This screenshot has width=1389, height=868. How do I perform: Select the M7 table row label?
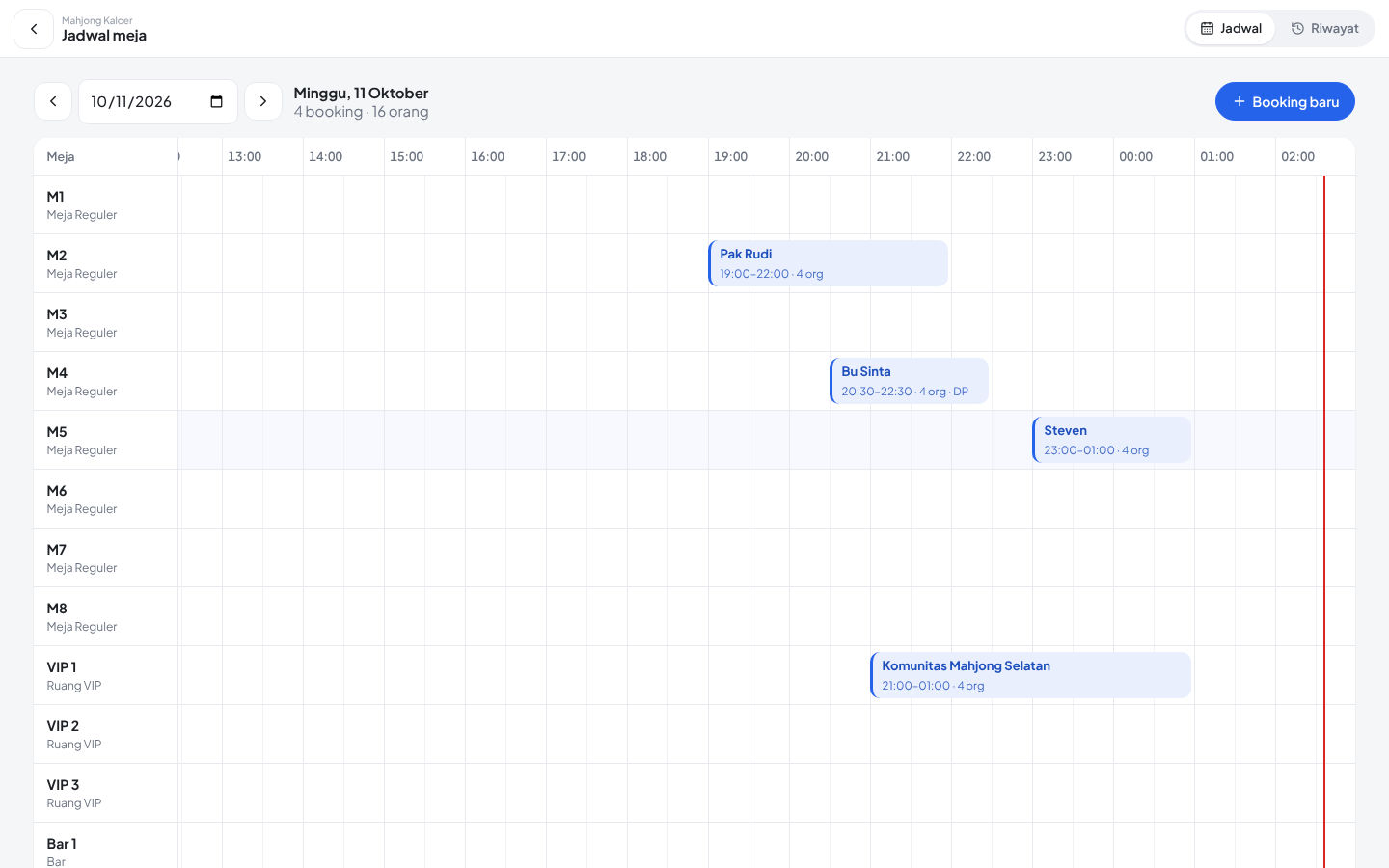[106, 557]
